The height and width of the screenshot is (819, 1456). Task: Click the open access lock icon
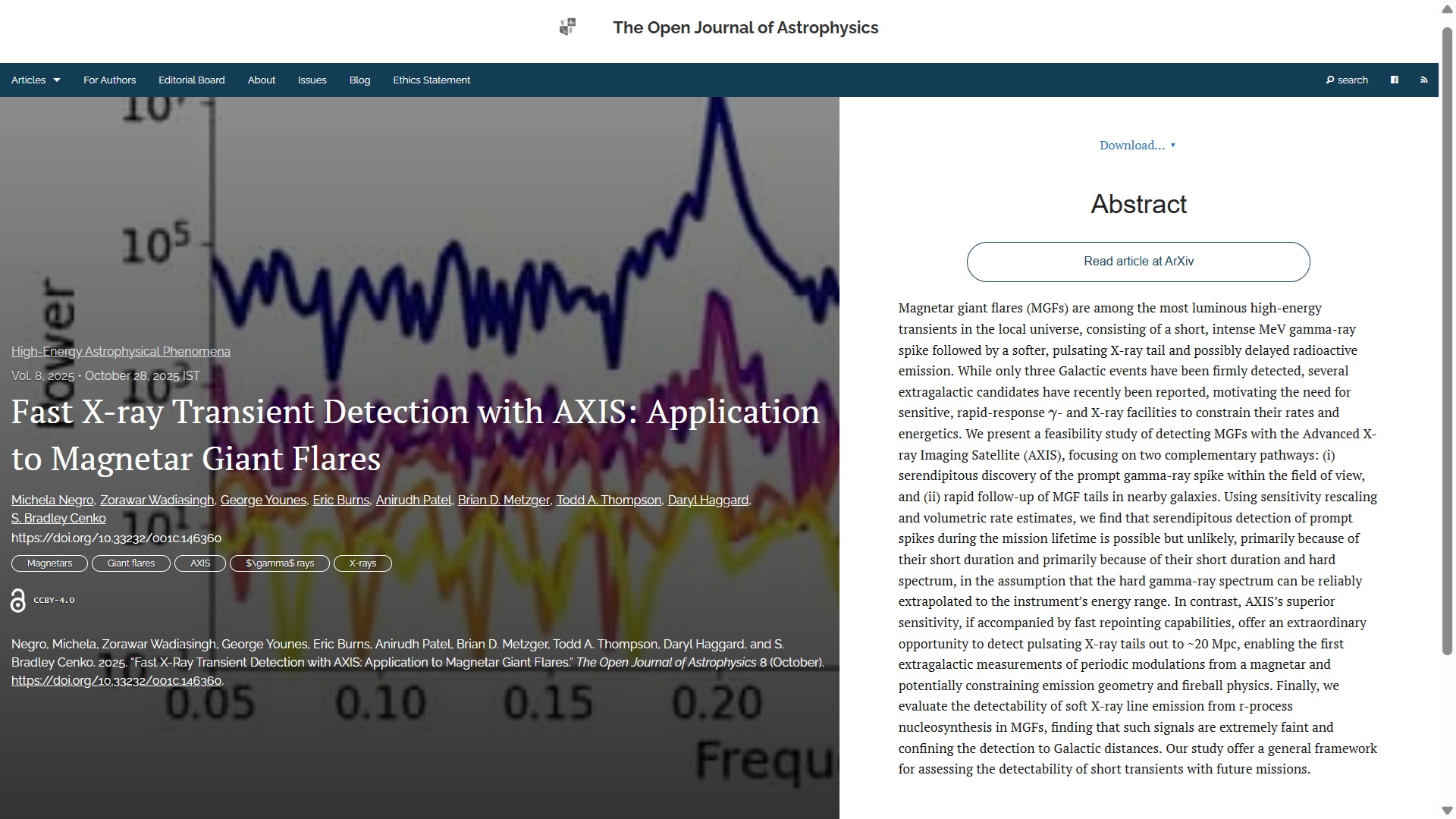pos(18,600)
